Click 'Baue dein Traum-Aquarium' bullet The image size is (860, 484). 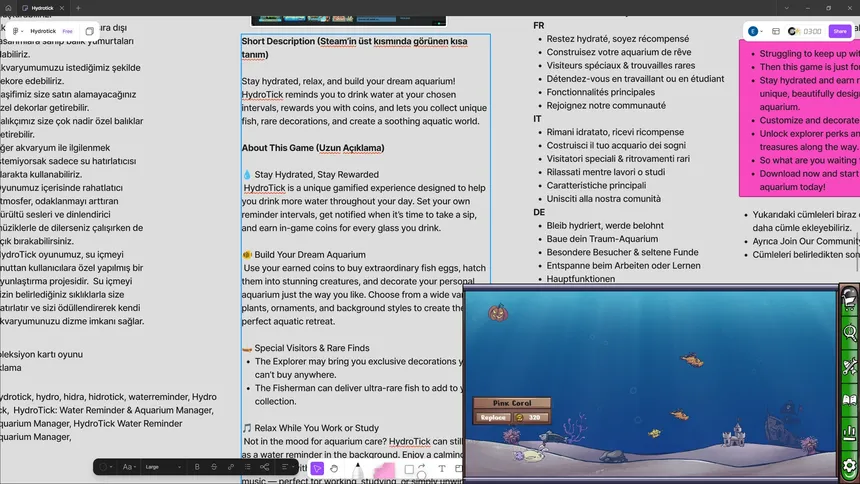pyautogui.click(x=602, y=239)
